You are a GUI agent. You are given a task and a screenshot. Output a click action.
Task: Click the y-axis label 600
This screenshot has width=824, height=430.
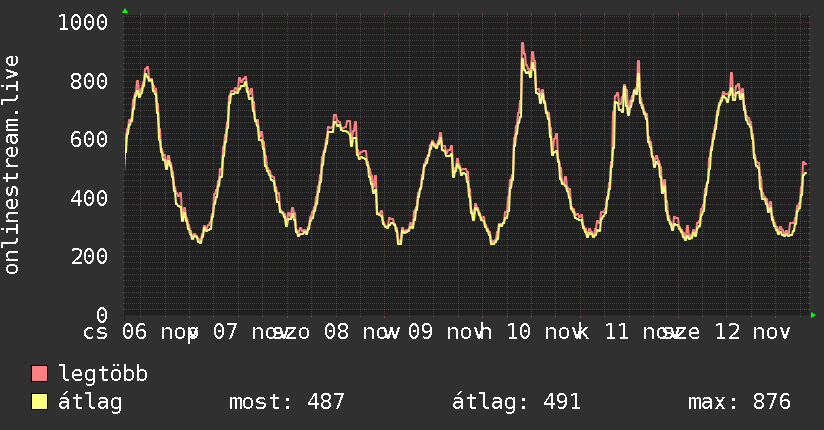point(89,140)
